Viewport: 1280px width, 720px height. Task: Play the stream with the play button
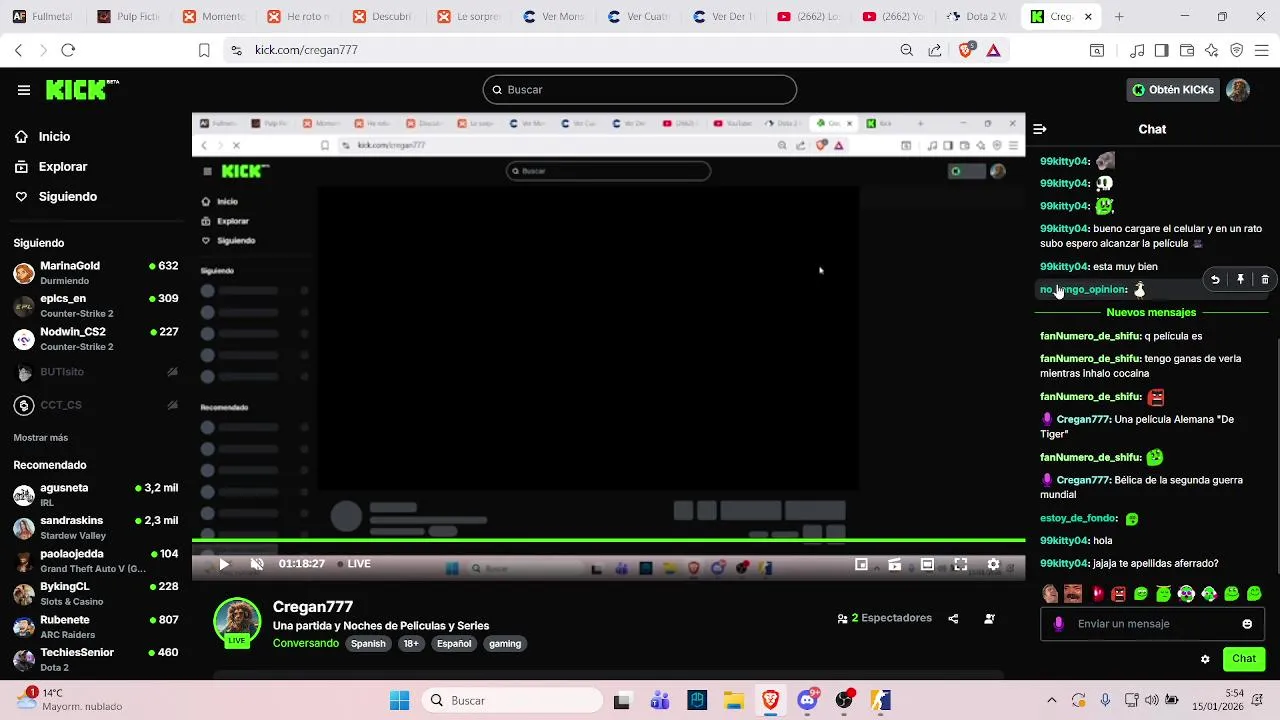pos(224,564)
